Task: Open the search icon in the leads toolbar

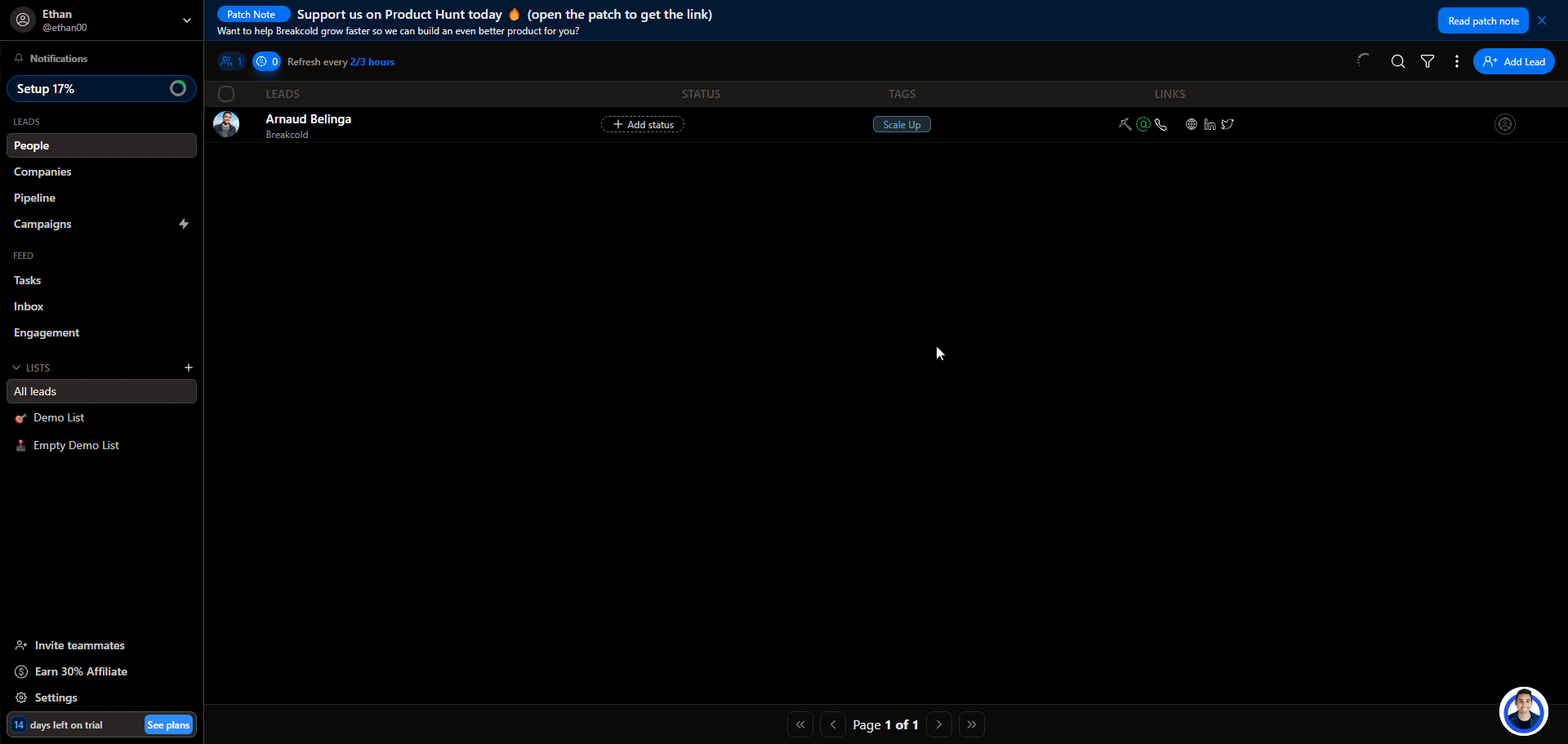Action: (x=1398, y=61)
